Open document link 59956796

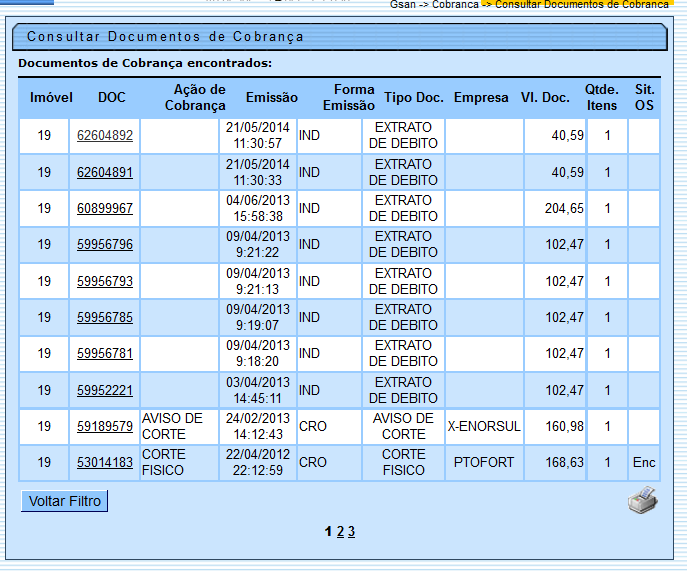[x=105, y=245]
